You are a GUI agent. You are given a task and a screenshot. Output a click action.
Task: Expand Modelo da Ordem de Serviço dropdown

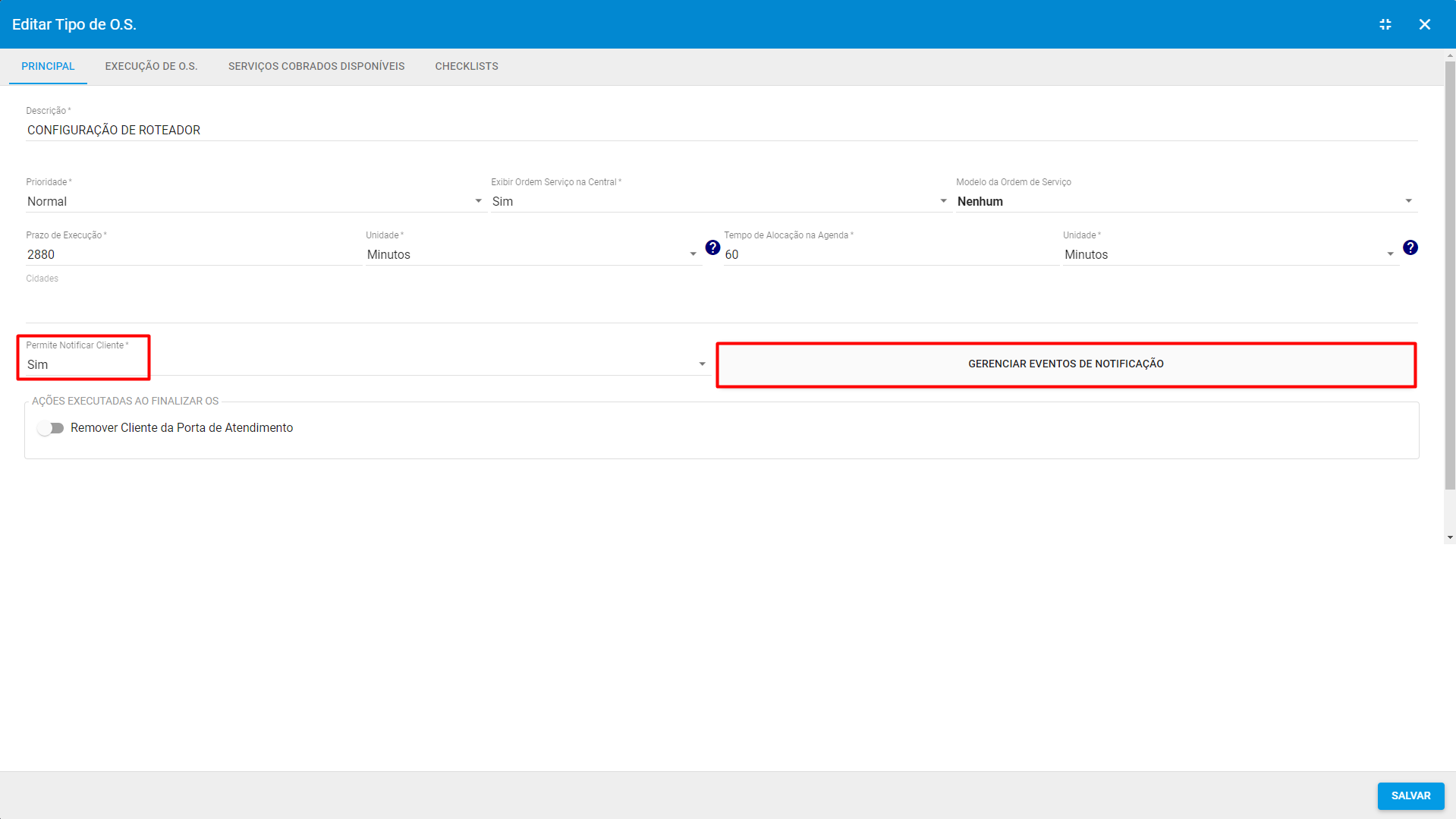[1187, 201]
